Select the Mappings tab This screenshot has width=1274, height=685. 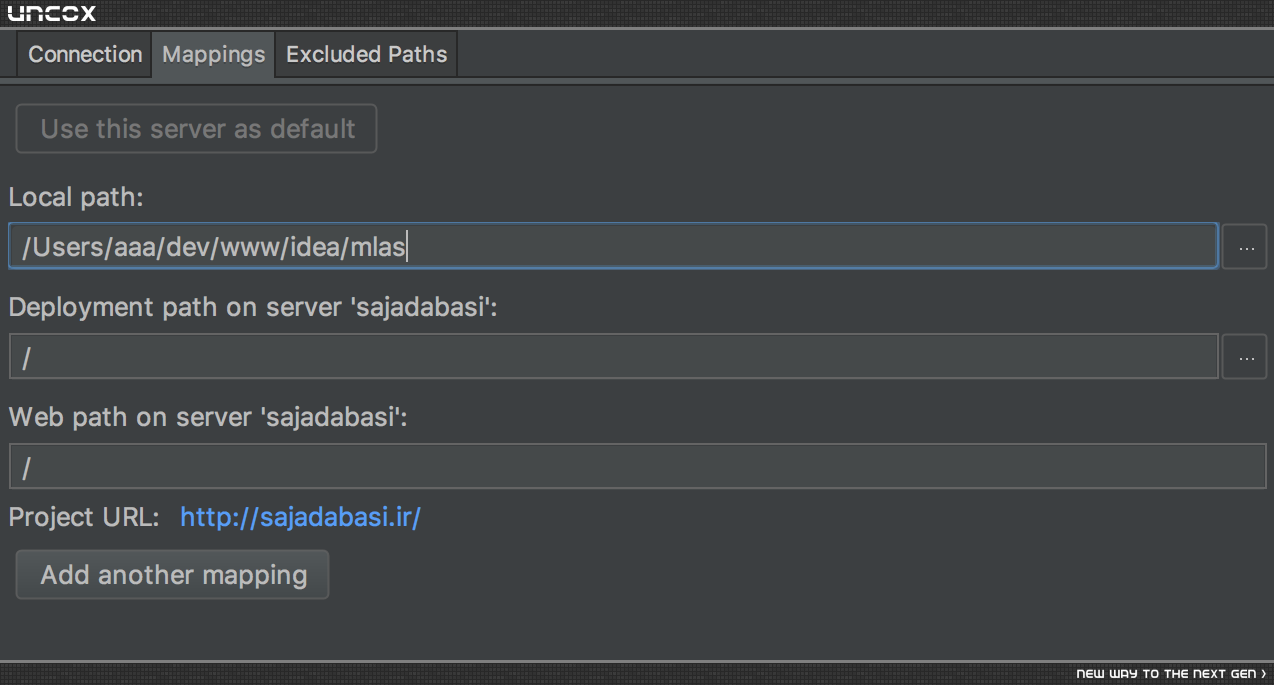[x=214, y=54]
